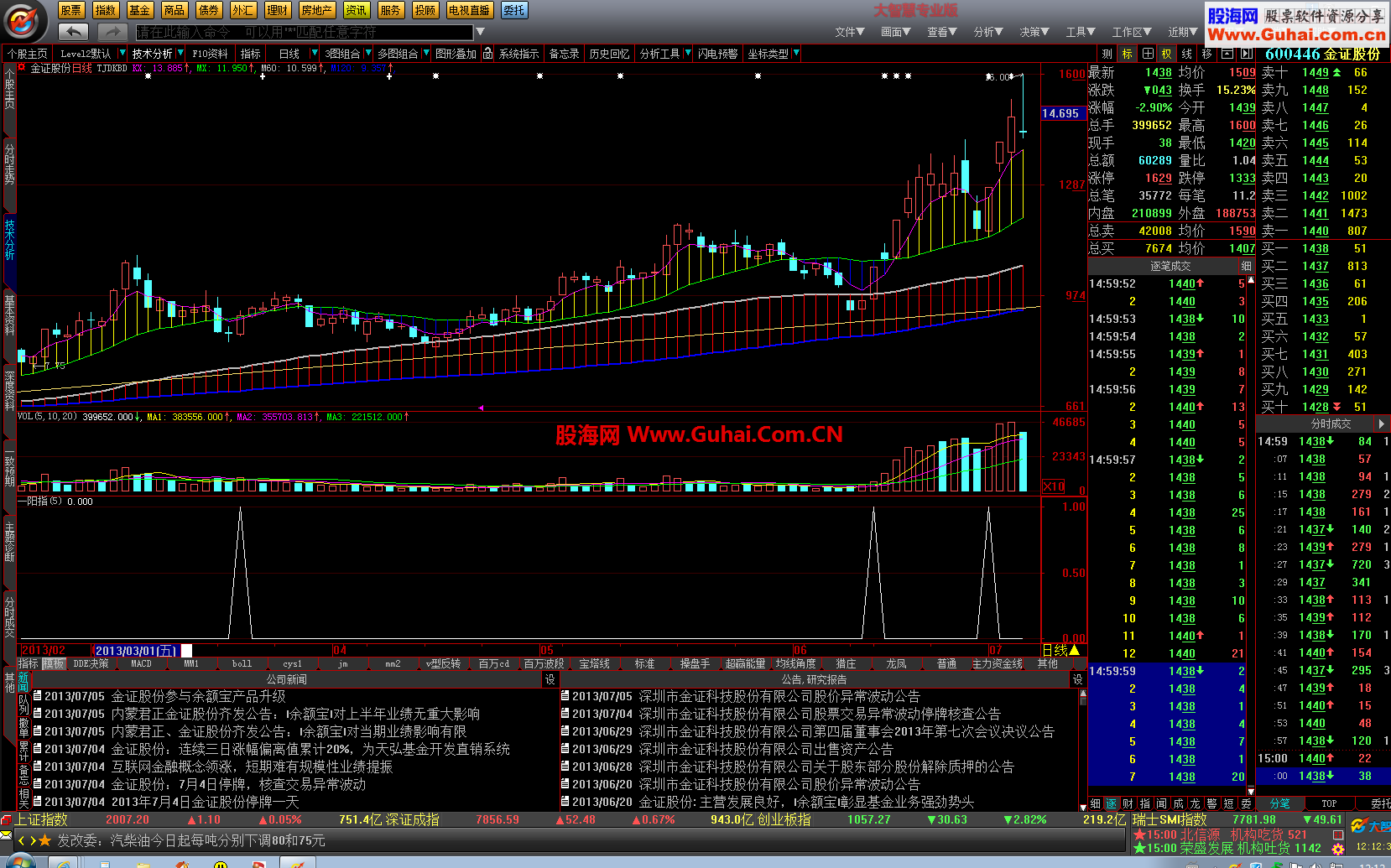This screenshot has width=1391, height=868.
Task: Click the 日线 period indicator with triangle
Action: click(x=1060, y=650)
